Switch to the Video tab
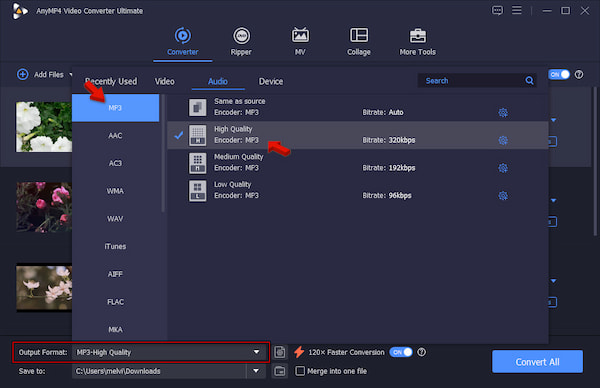600x388 pixels. [165, 81]
